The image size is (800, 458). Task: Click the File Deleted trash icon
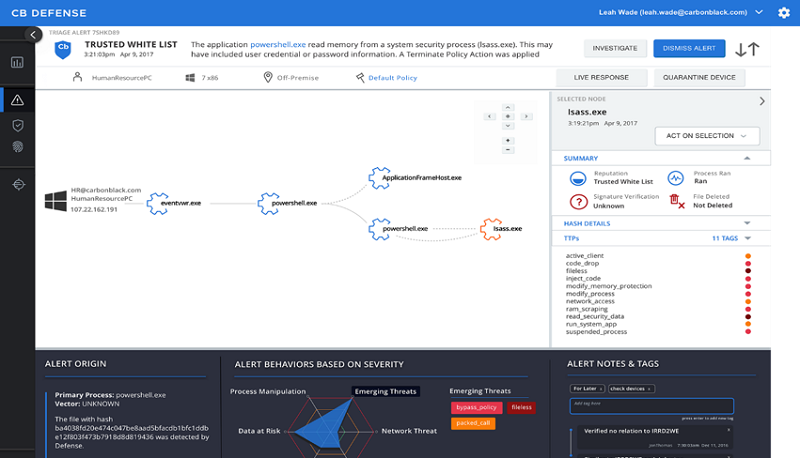click(x=677, y=201)
